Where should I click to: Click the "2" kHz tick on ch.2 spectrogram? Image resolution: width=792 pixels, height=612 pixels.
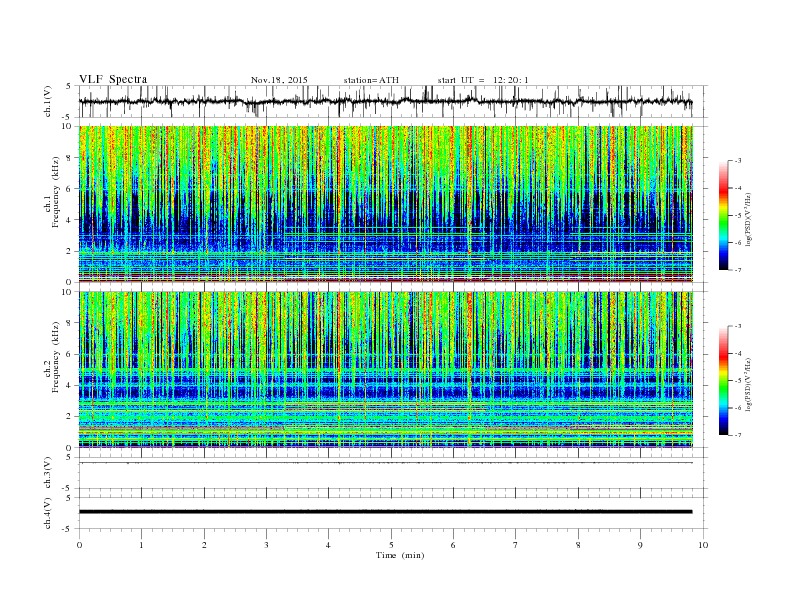pyautogui.click(x=70, y=417)
